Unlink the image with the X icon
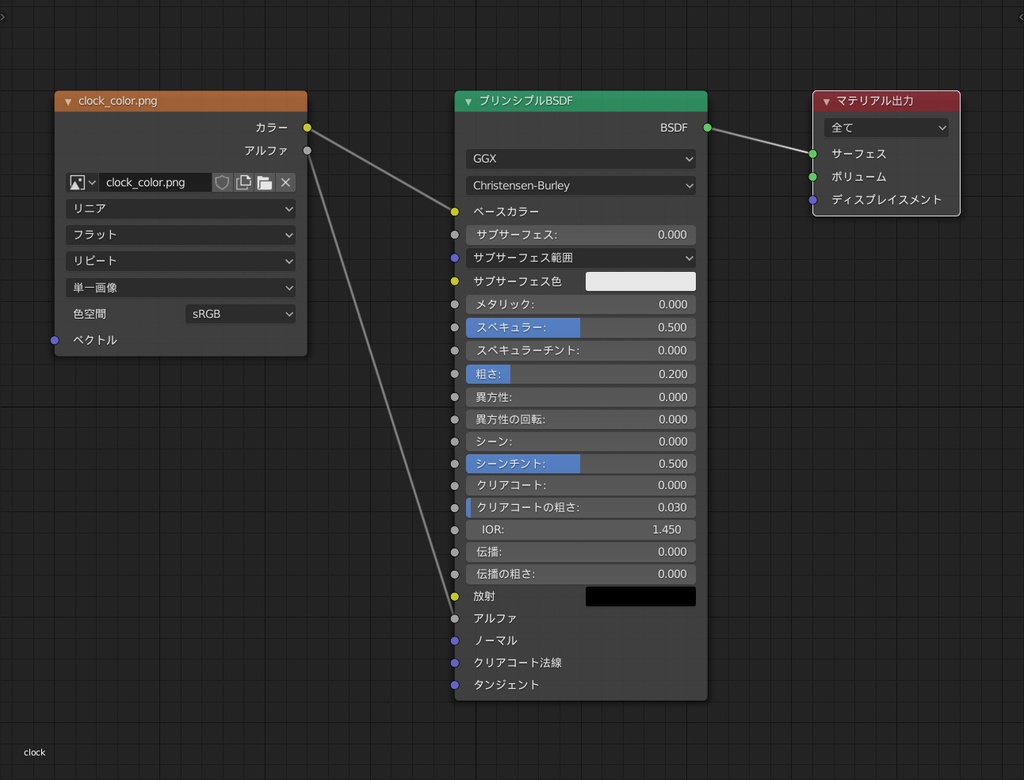 tap(285, 182)
